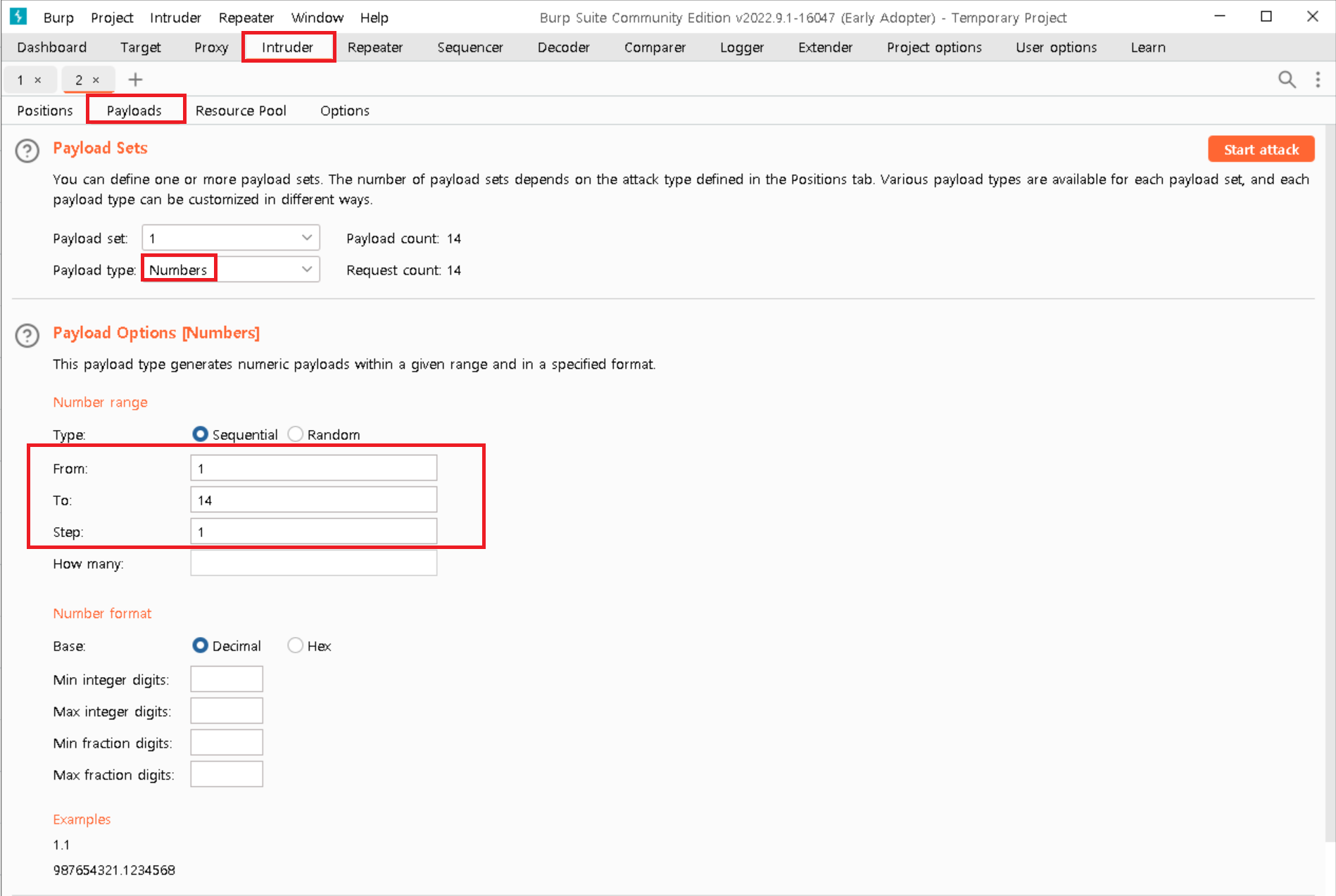The image size is (1336, 896).
Task: Open the three-dot tab options menu
Action: (1318, 80)
